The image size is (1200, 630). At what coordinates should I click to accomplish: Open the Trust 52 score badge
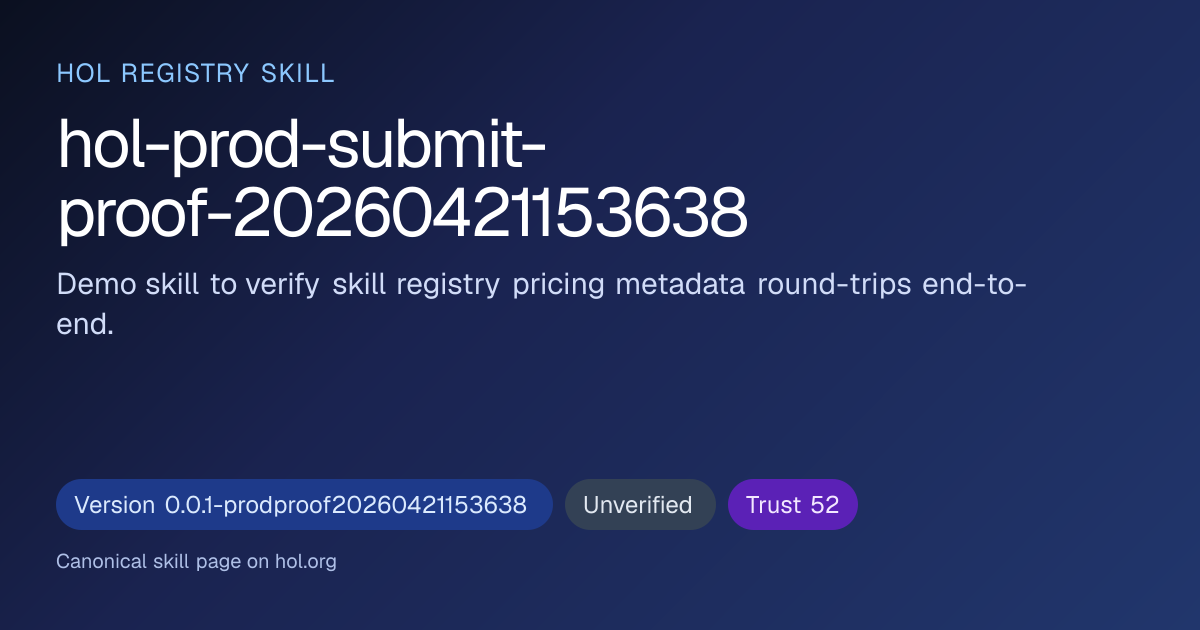[792, 505]
